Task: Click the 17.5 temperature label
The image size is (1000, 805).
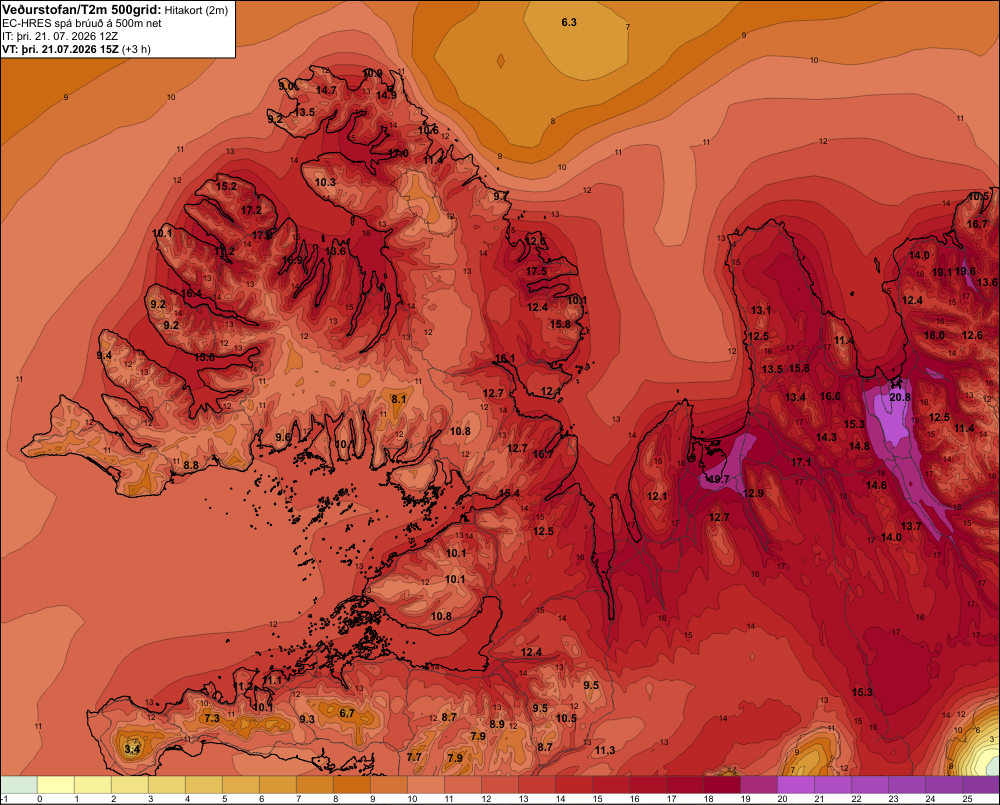Action: pos(536,272)
